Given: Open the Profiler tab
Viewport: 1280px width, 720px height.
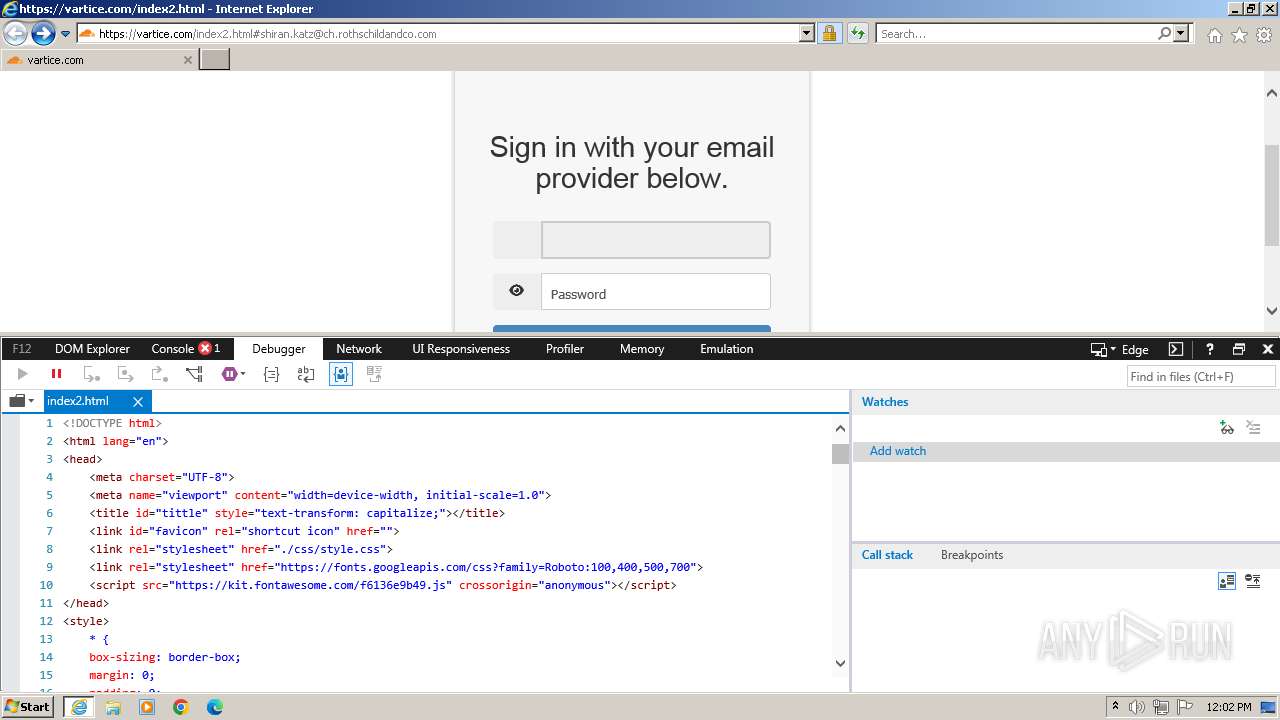Looking at the screenshot, I should tap(565, 349).
